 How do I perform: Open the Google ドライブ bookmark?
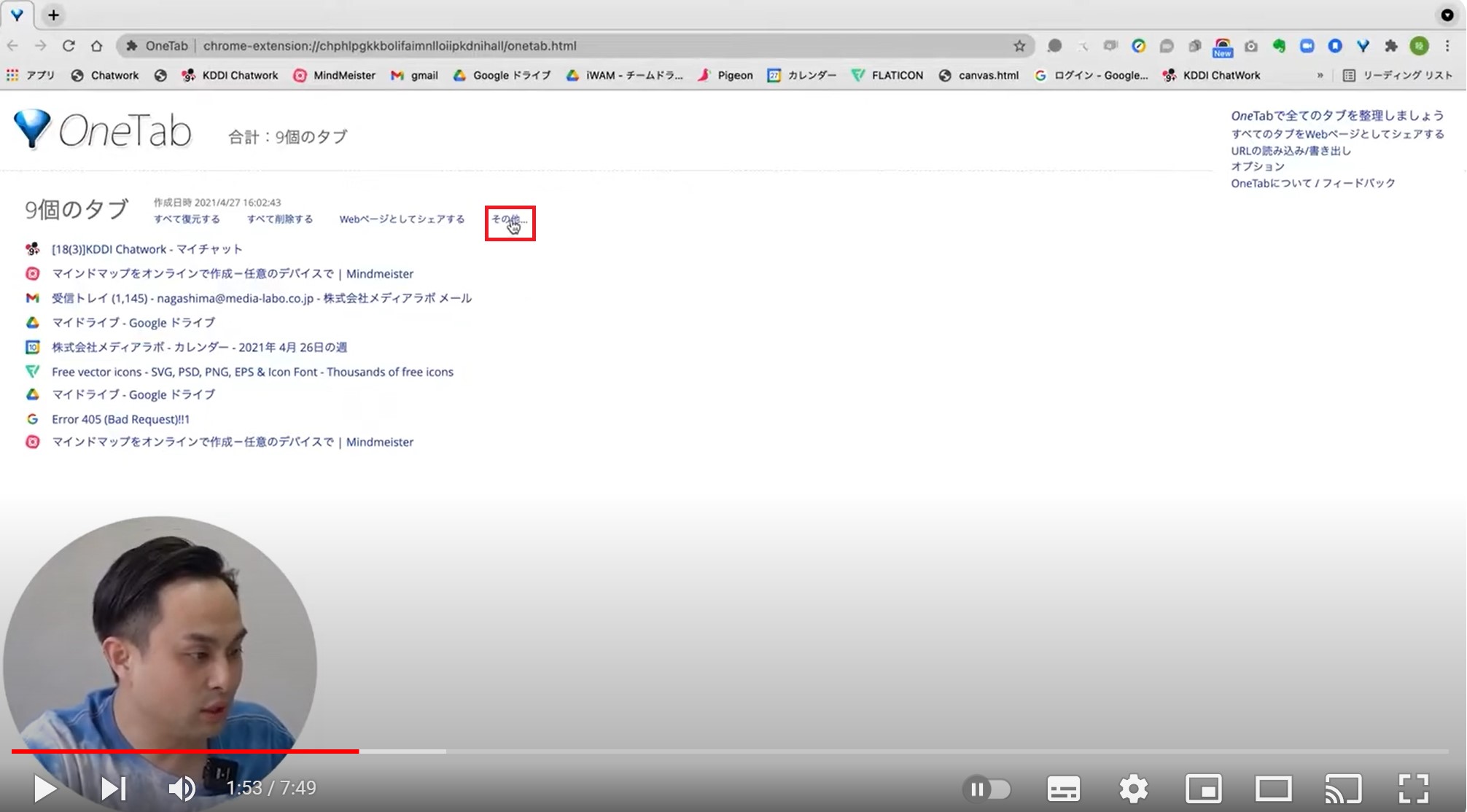pos(502,75)
